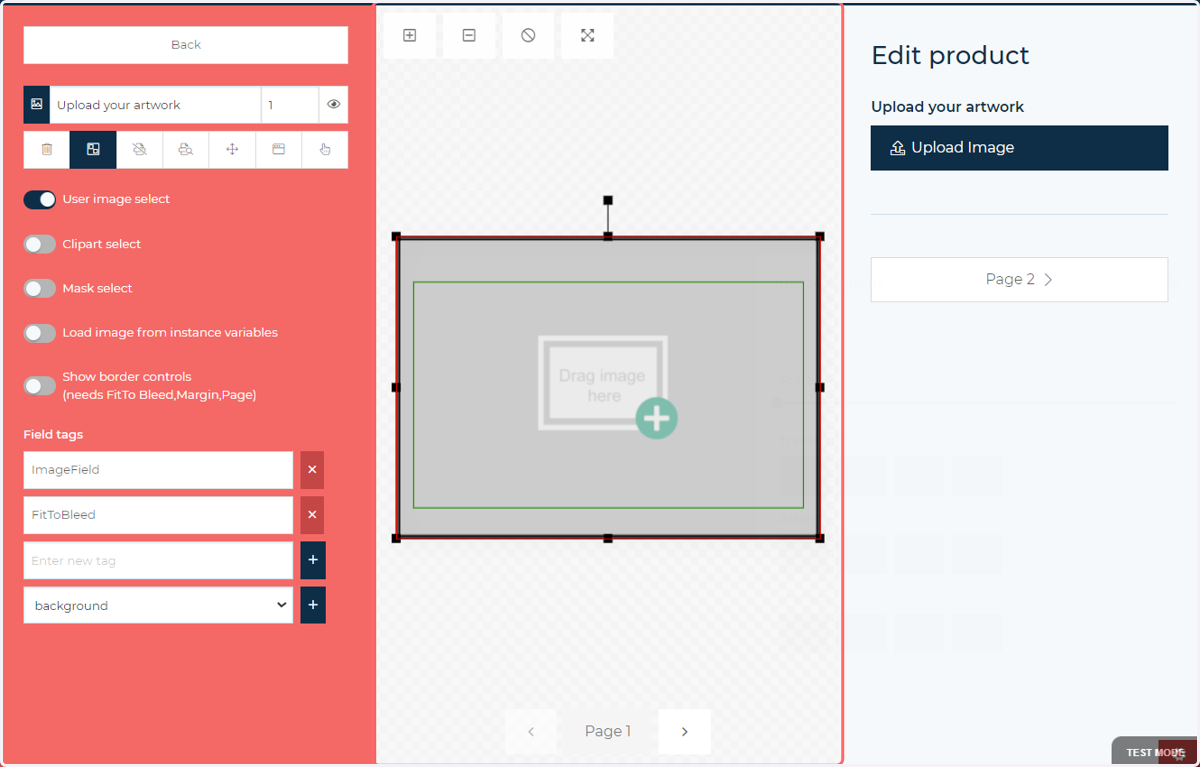Click the image field type icon

pyautogui.click(x=37, y=104)
